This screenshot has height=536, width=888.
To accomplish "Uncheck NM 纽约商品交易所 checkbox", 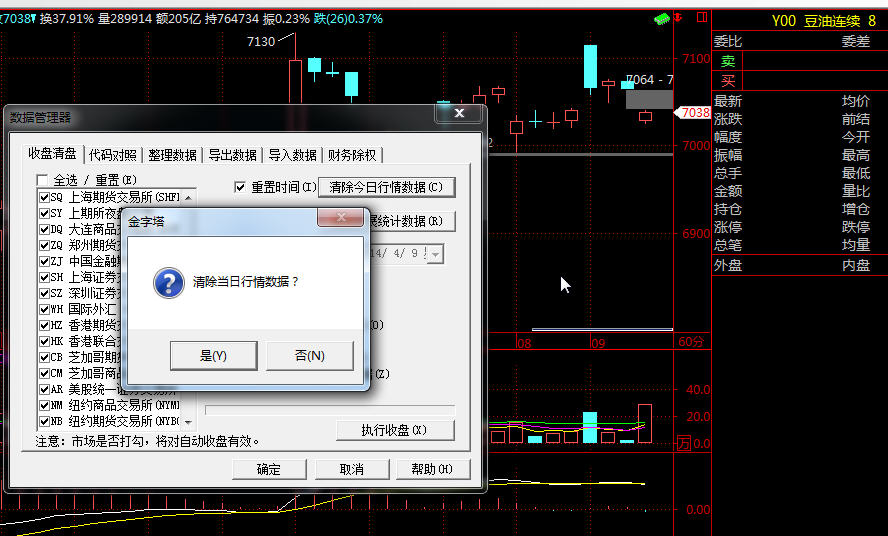I will 44,405.
